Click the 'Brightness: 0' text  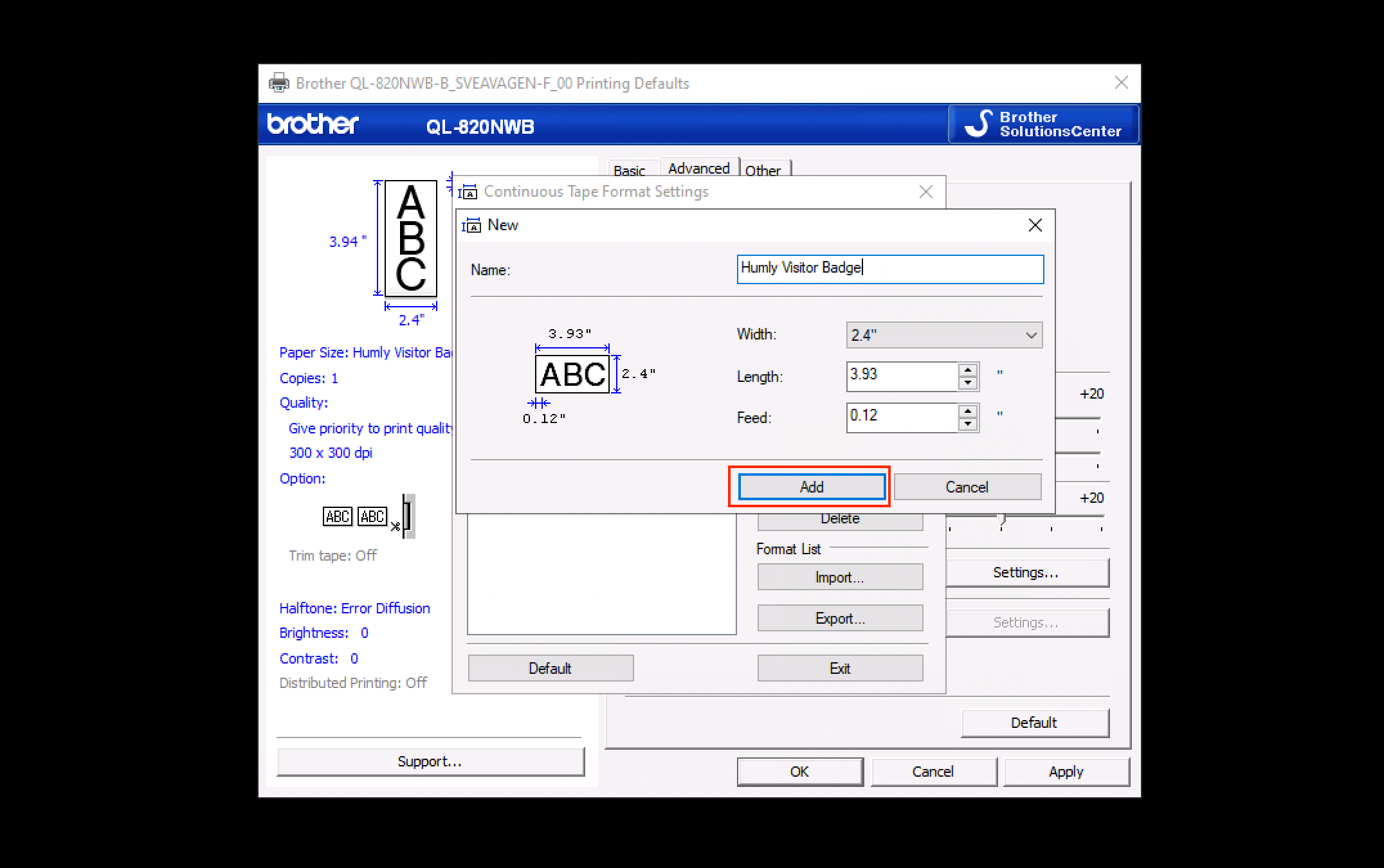(x=323, y=633)
